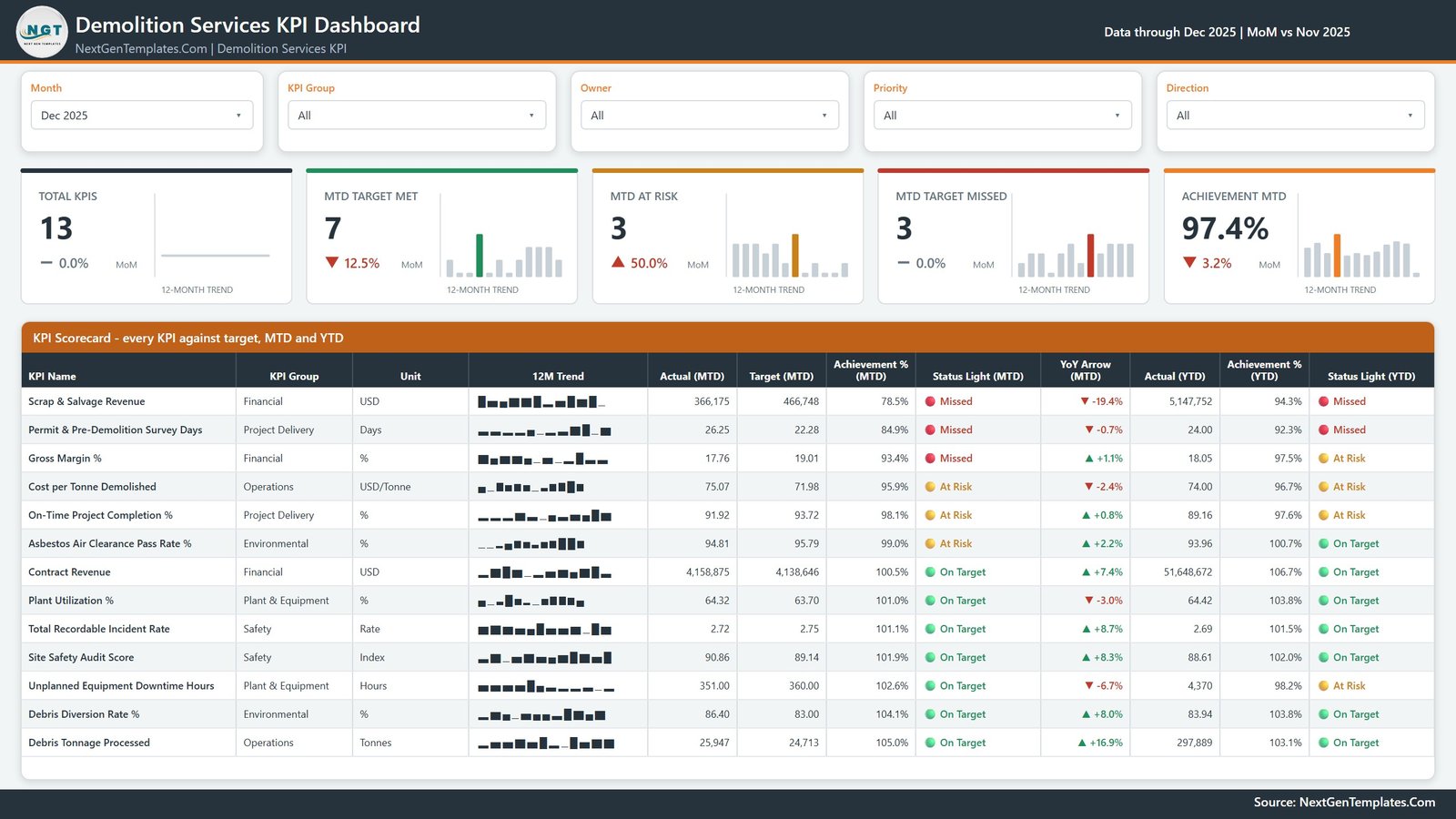Click the 97.4% Achievement MTD value
This screenshot has width=1456, height=819.
1225,228
